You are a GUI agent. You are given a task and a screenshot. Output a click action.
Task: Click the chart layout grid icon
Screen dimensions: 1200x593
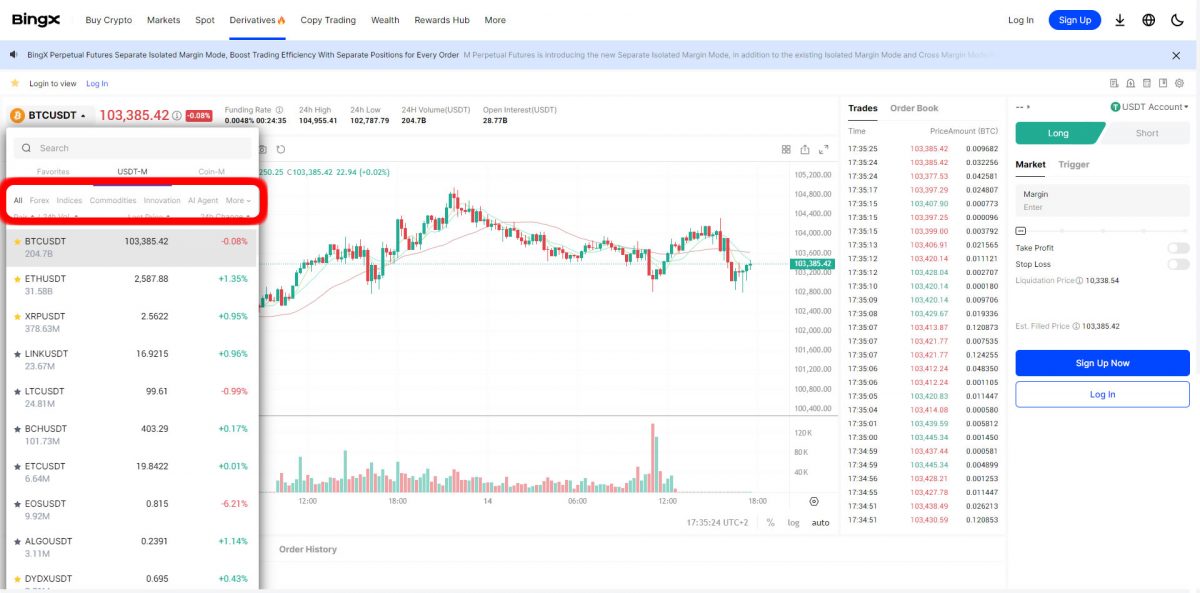click(x=786, y=149)
